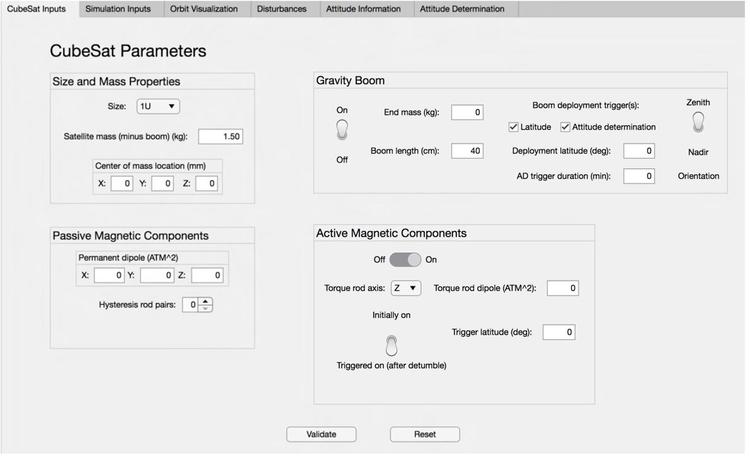Viewport: 750px width, 457px height.
Task: Click Center of mass Y field
Action: pos(162,183)
